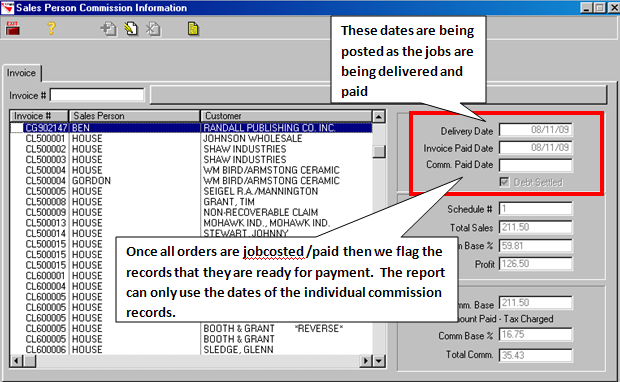Sort by the Sales Person column header
620x382 pixels.
[x=134, y=116]
